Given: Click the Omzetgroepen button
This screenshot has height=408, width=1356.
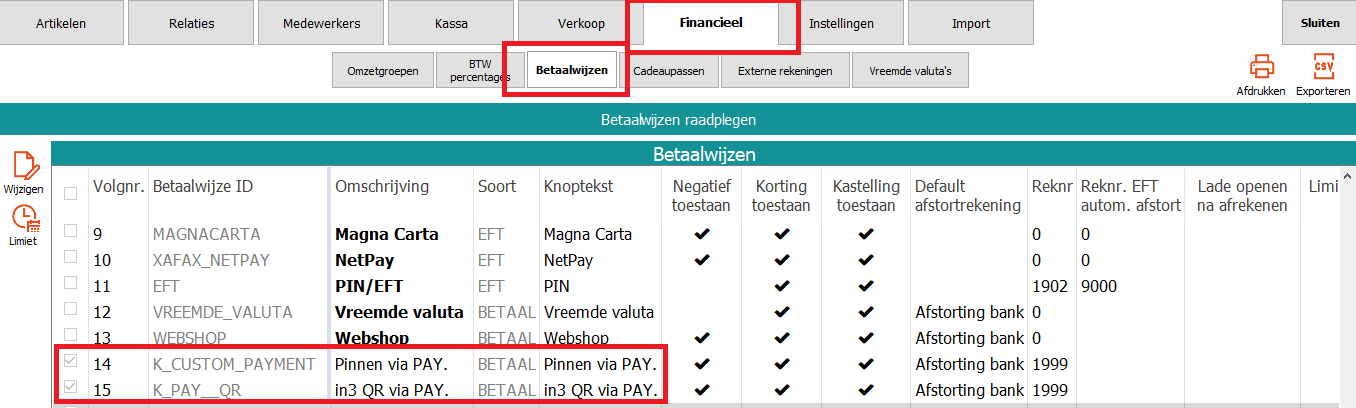Looking at the screenshot, I should pyautogui.click(x=382, y=71).
